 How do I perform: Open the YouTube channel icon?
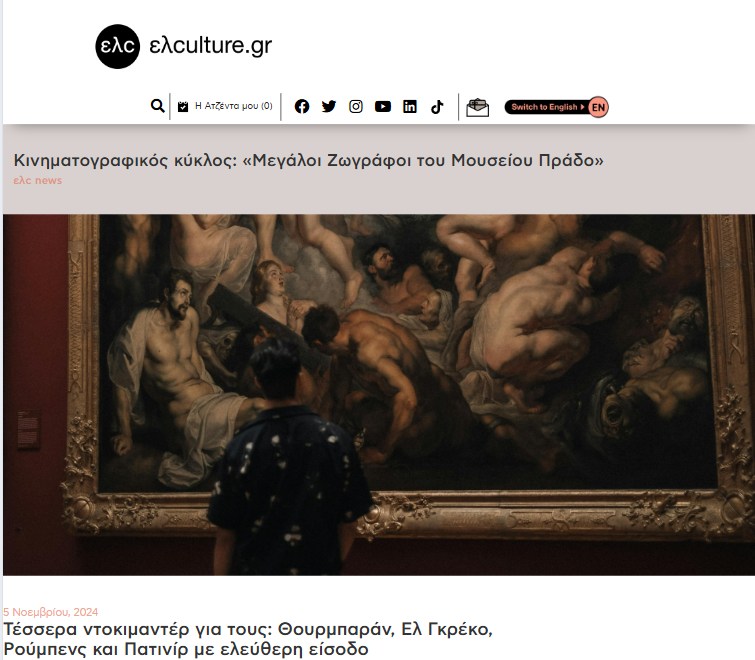point(383,106)
